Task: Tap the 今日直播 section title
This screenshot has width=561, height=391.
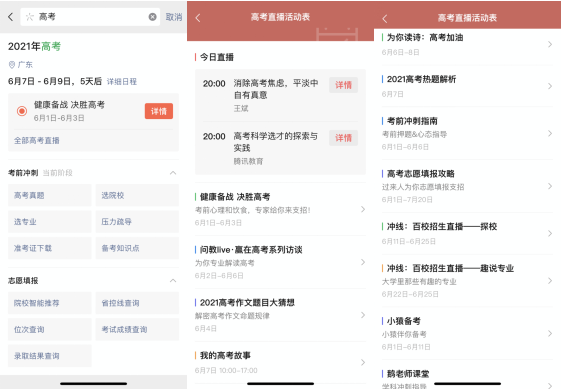Action: (217, 57)
